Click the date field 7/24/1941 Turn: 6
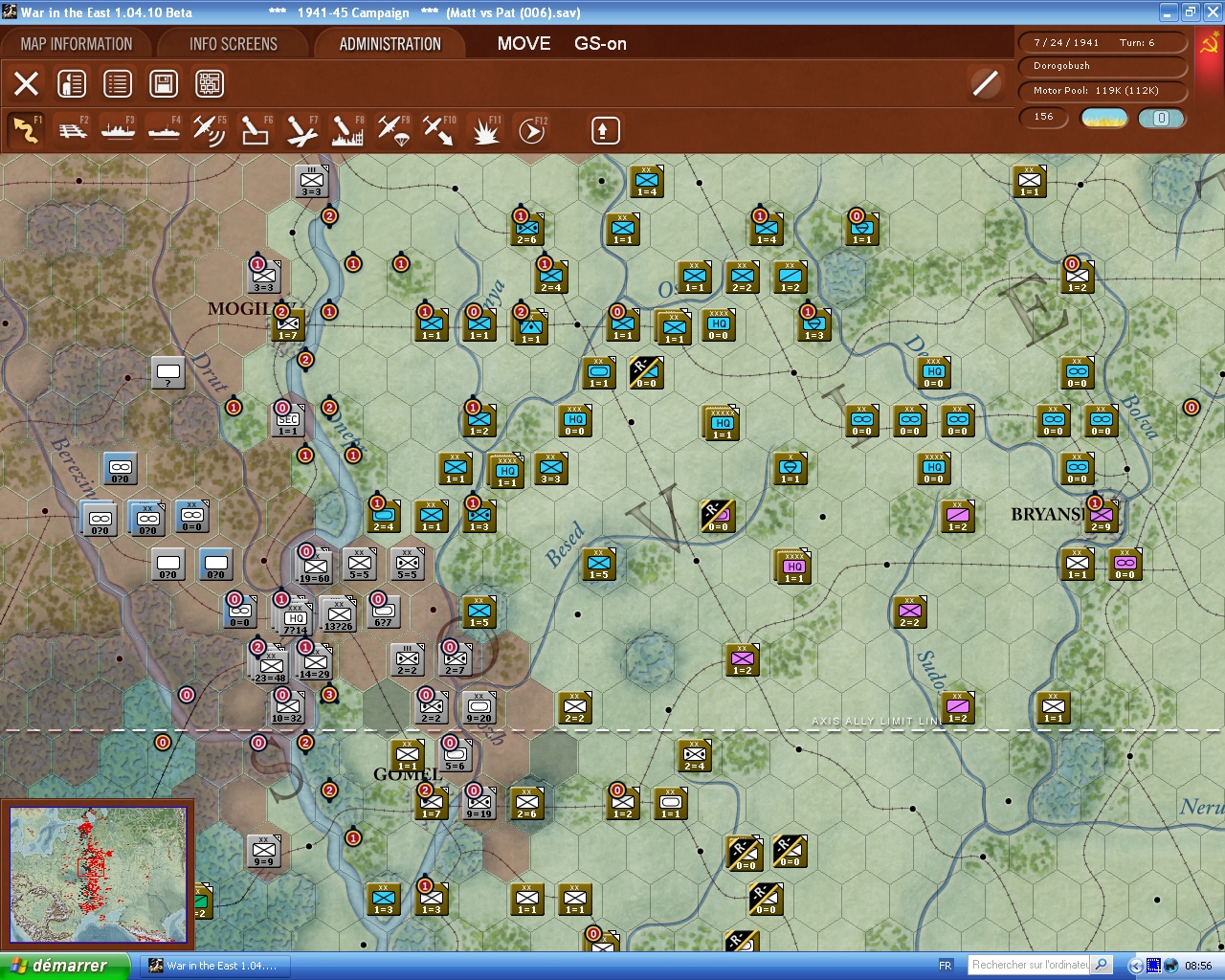The width and height of the screenshot is (1225, 980). tap(1103, 42)
